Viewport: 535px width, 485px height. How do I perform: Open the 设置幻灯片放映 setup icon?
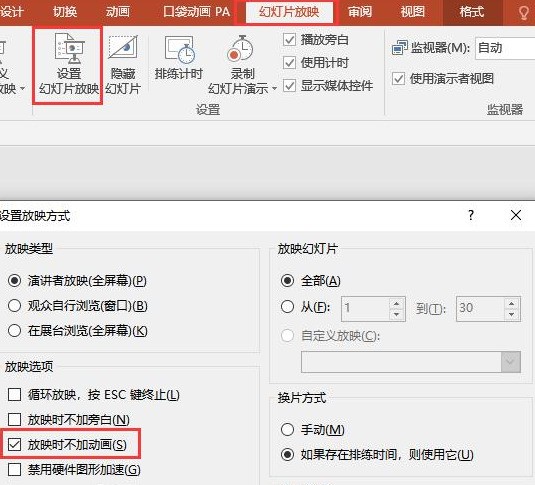click(x=69, y=48)
